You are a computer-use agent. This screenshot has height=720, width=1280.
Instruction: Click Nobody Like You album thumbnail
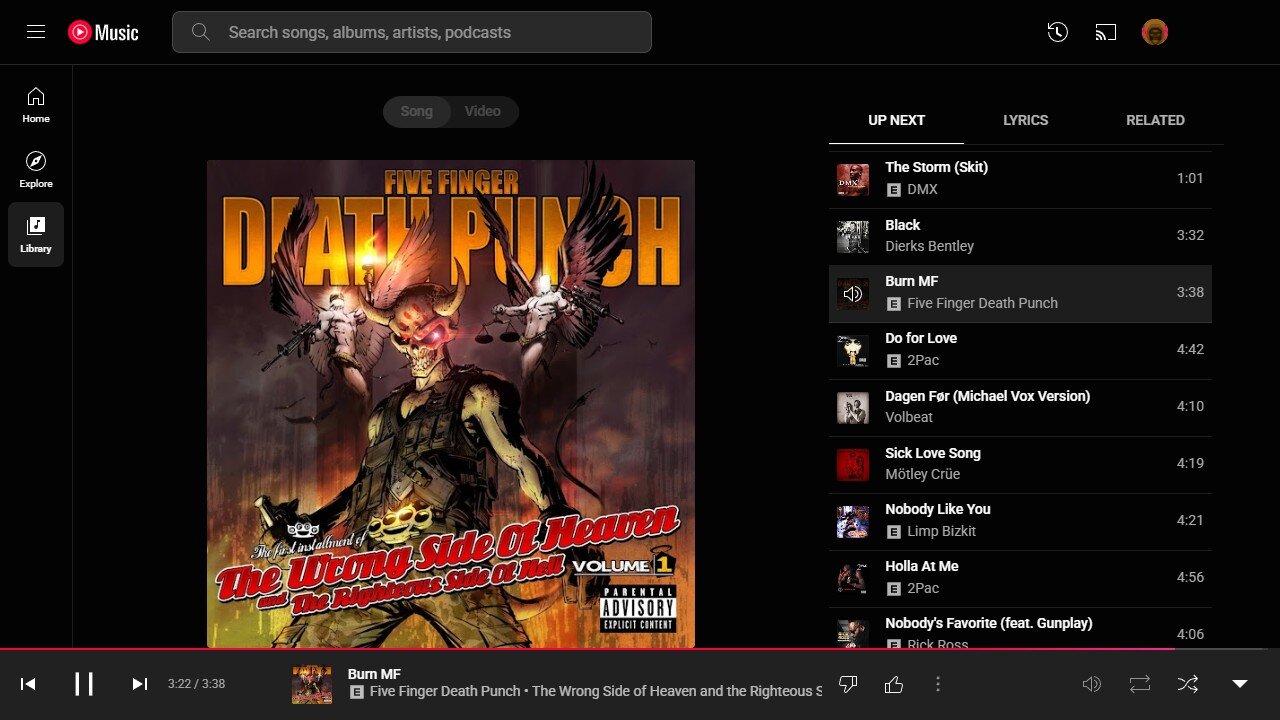click(x=853, y=522)
